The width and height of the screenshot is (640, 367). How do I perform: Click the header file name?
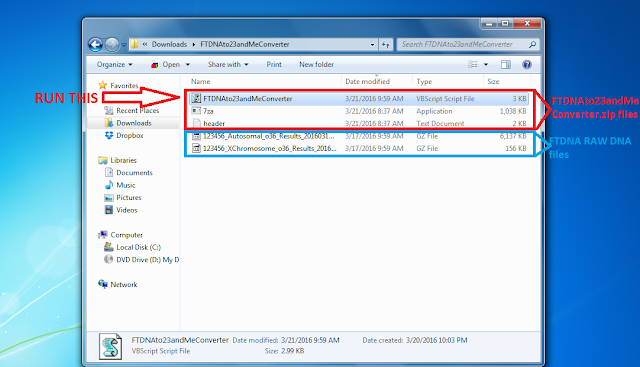click(x=214, y=123)
